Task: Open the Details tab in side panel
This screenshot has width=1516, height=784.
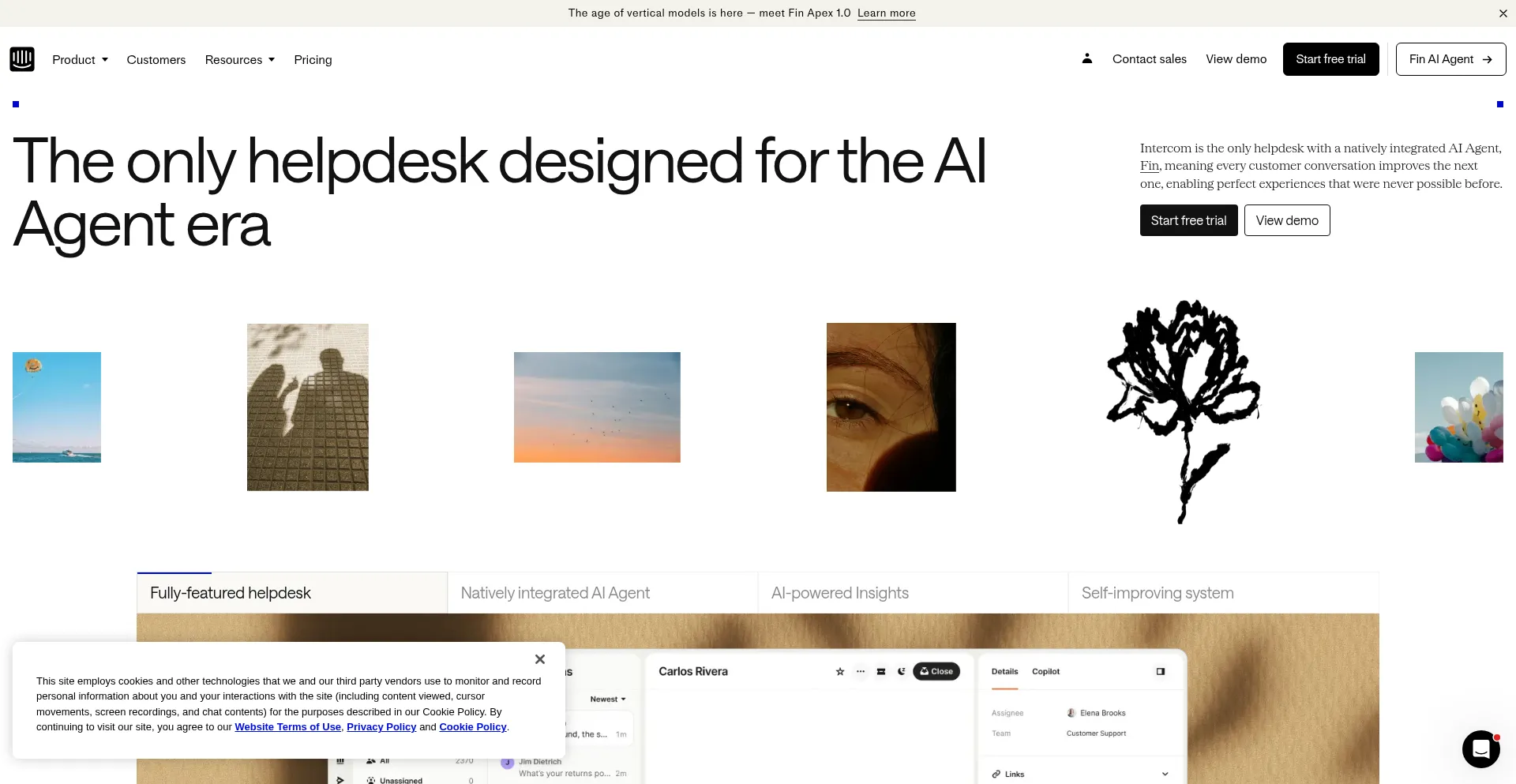Action: tap(1005, 672)
